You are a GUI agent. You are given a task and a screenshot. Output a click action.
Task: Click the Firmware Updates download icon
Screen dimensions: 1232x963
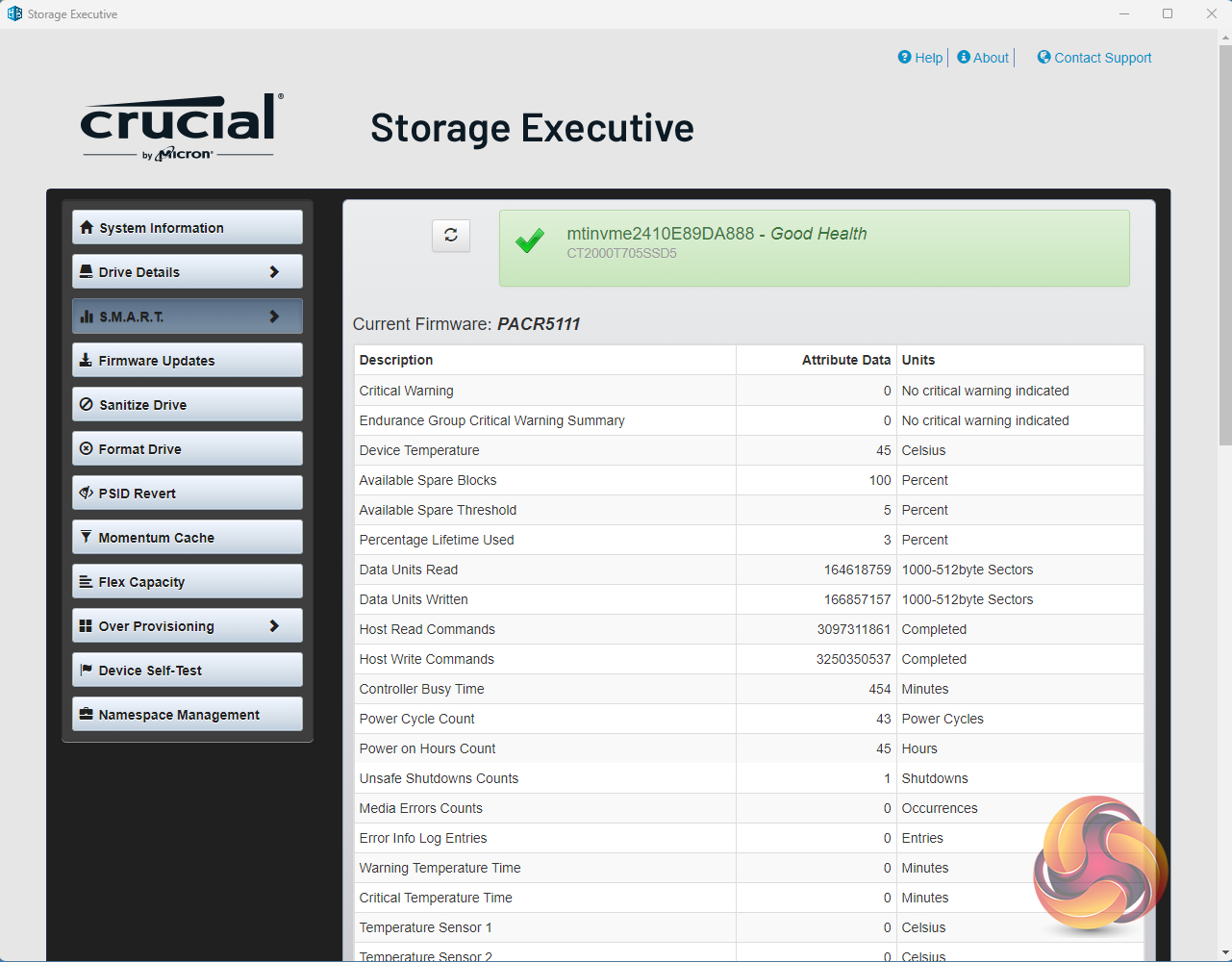click(x=87, y=361)
